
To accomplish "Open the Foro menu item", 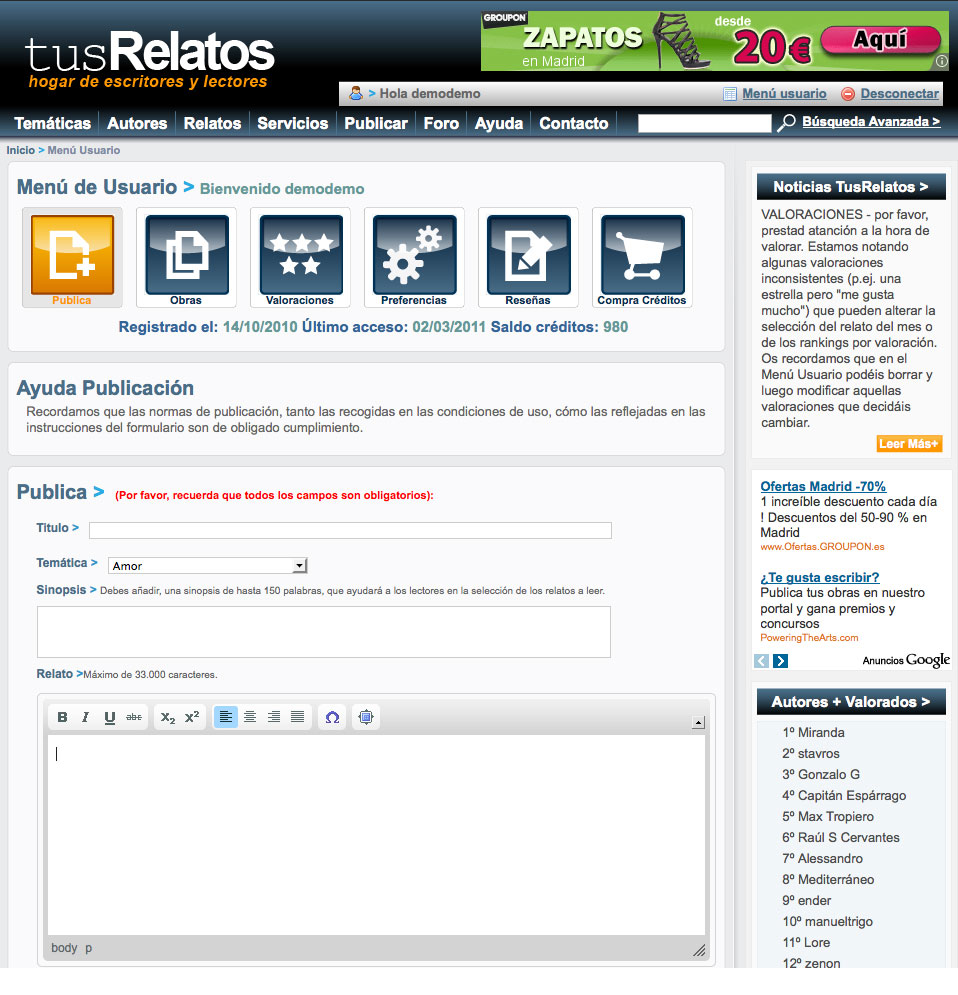I will 441,123.
